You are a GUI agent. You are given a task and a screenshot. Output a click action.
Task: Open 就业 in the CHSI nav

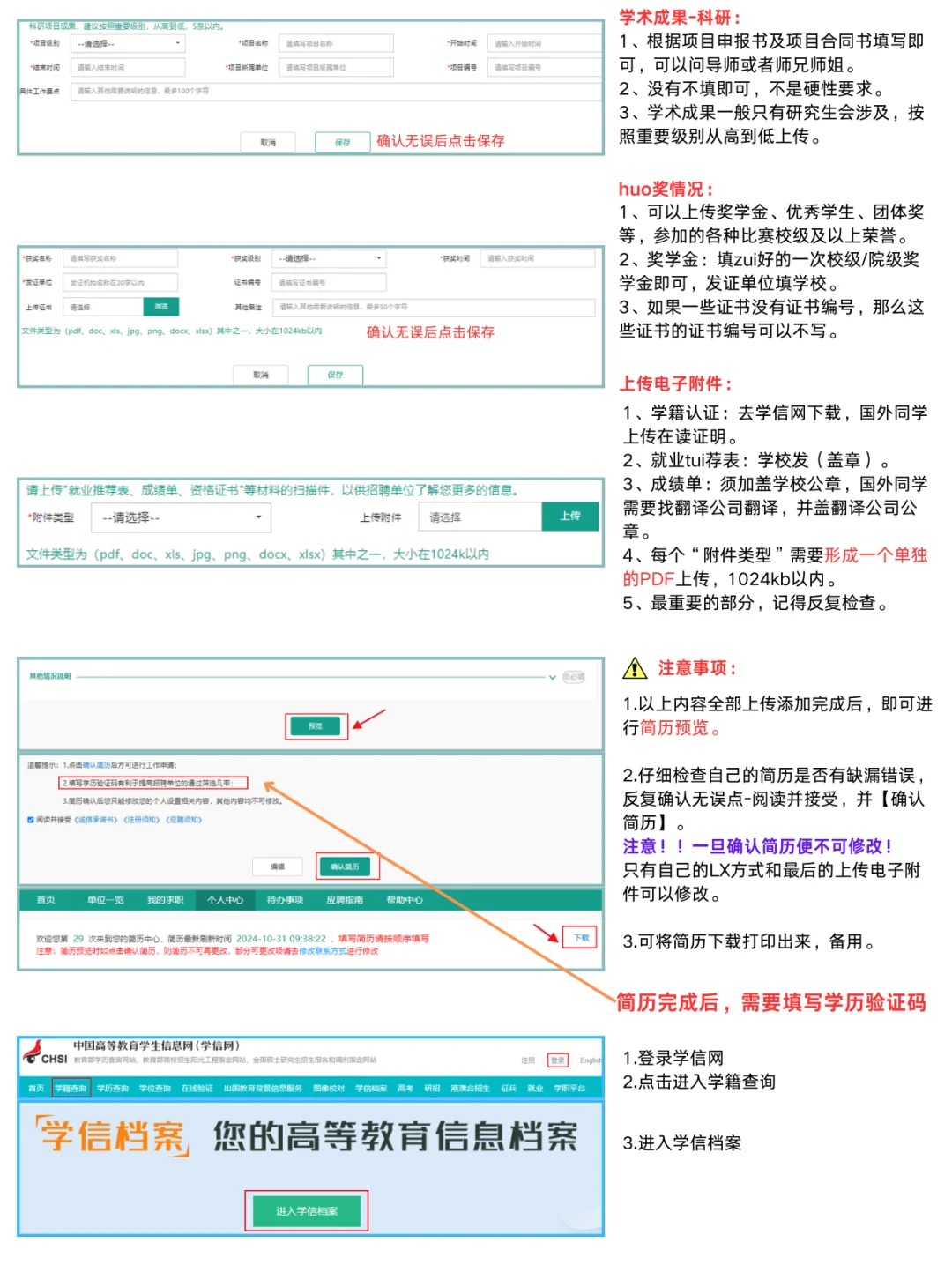click(x=535, y=1089)
